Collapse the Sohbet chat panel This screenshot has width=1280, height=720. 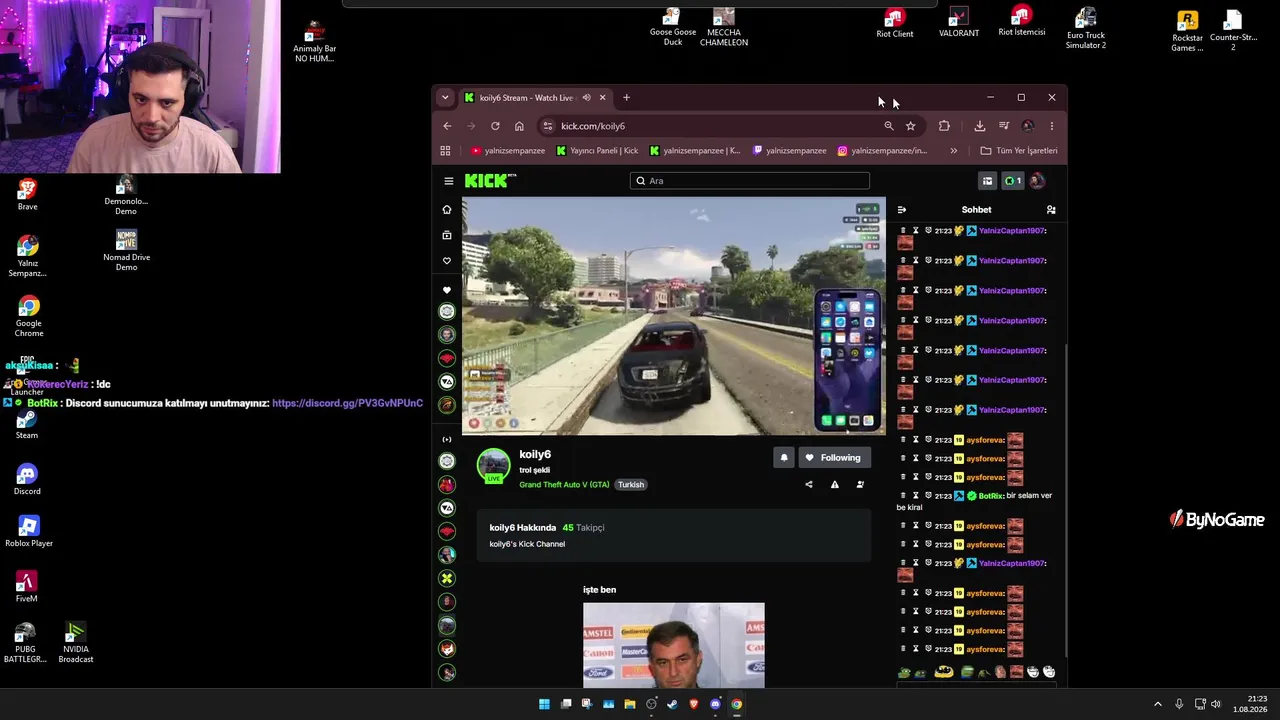902,210
